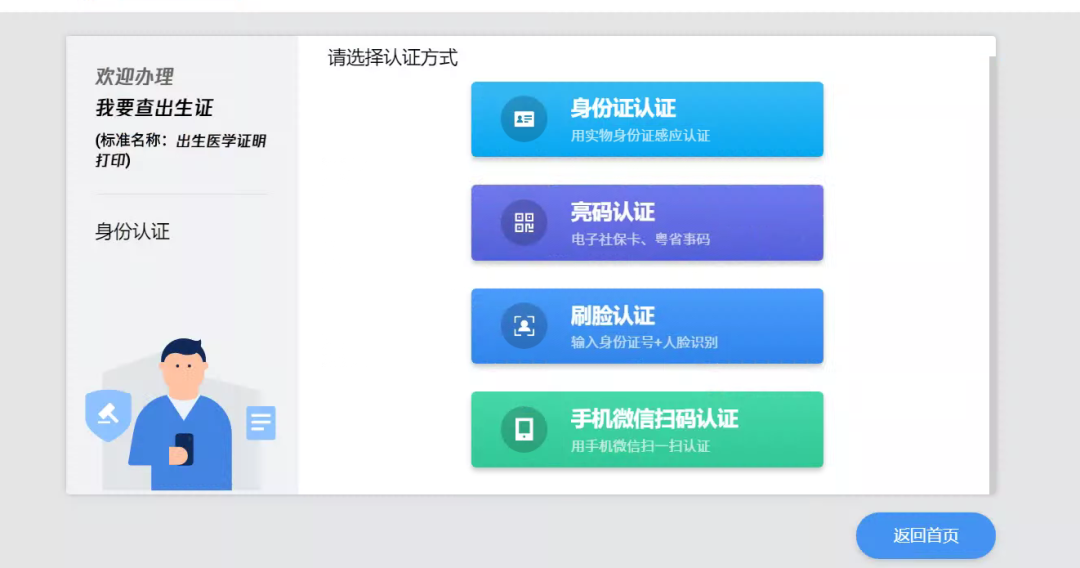
Task: Click the 欢迎办理 greeting text
Action: point(134,76)
